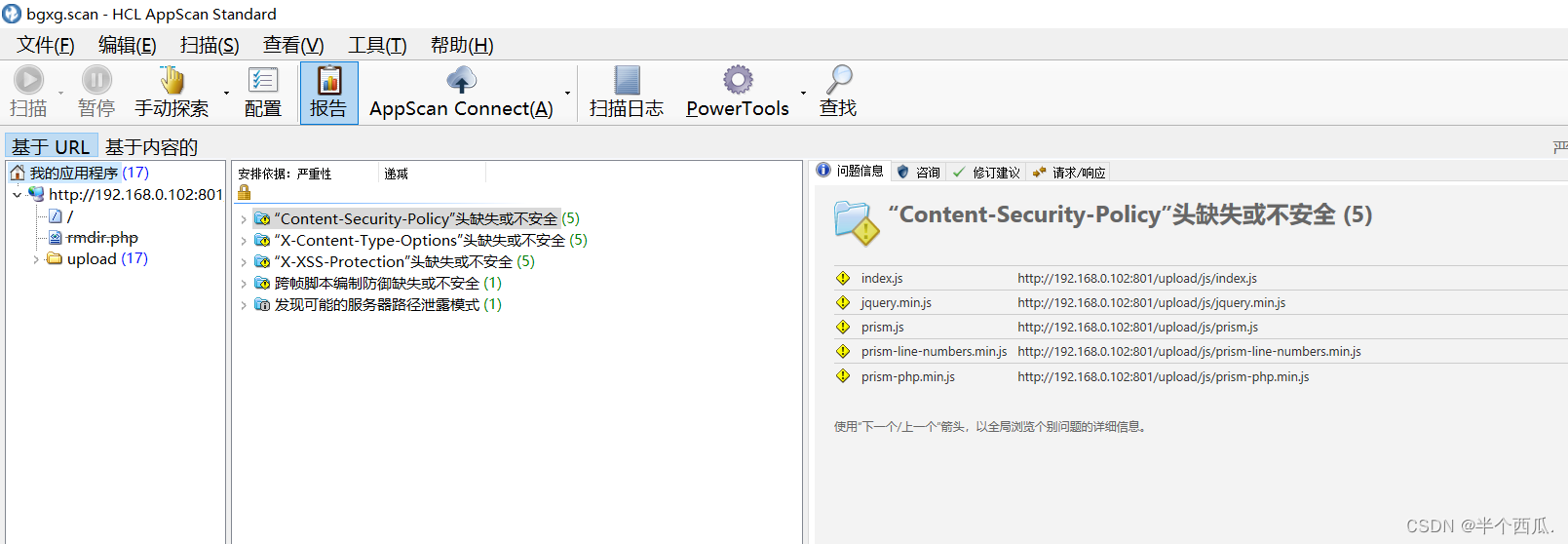Click the Pause toolbar icon
This screenshot has height=544, width=1568.
click(x=96, y=80)
